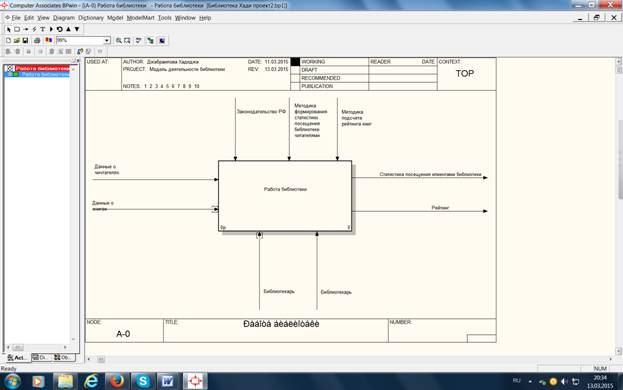Pick the Squiggle lightning tool
Image resolution: width=623 pixels, height=390 pixels.
pos(34,29)
